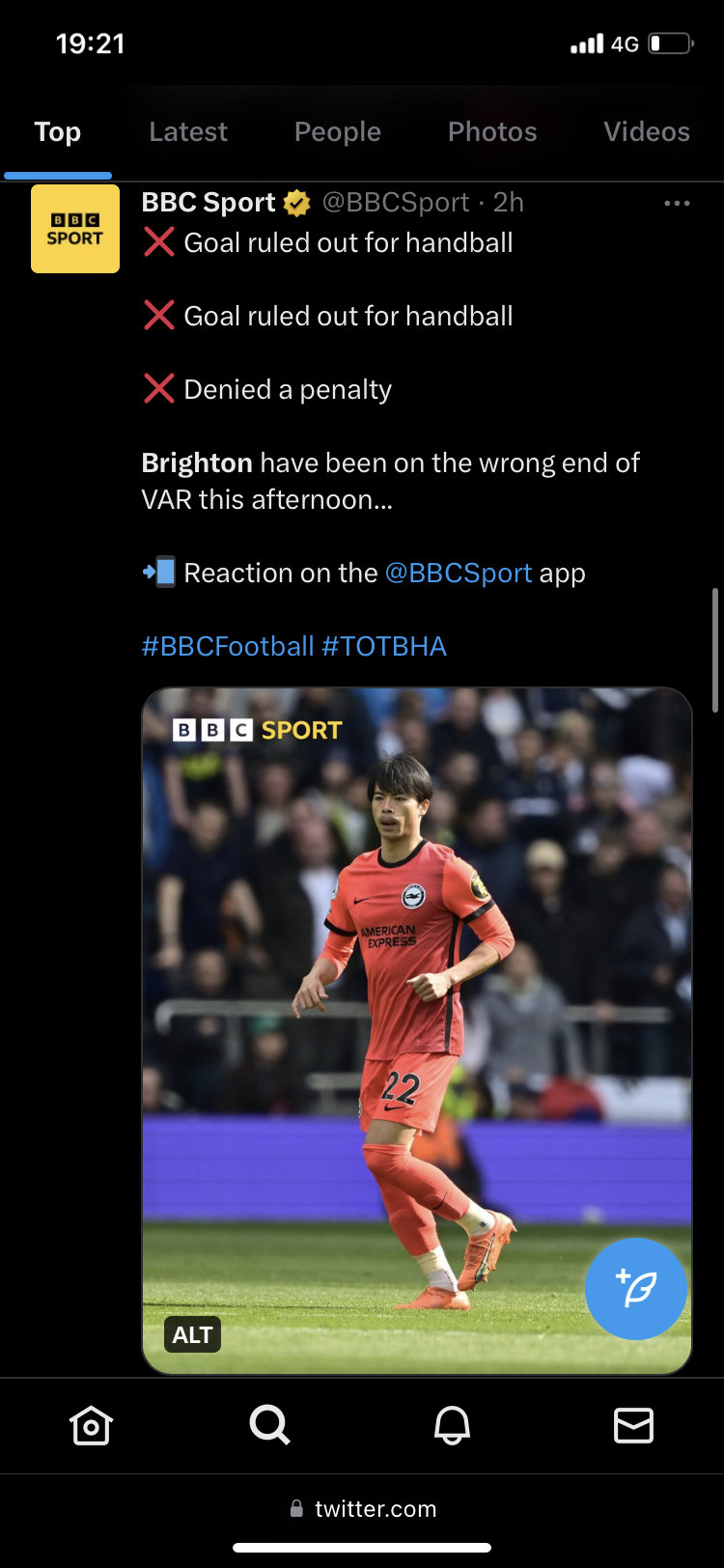Select the People tab
The image size is (724, 1568).
click(337, 132)
